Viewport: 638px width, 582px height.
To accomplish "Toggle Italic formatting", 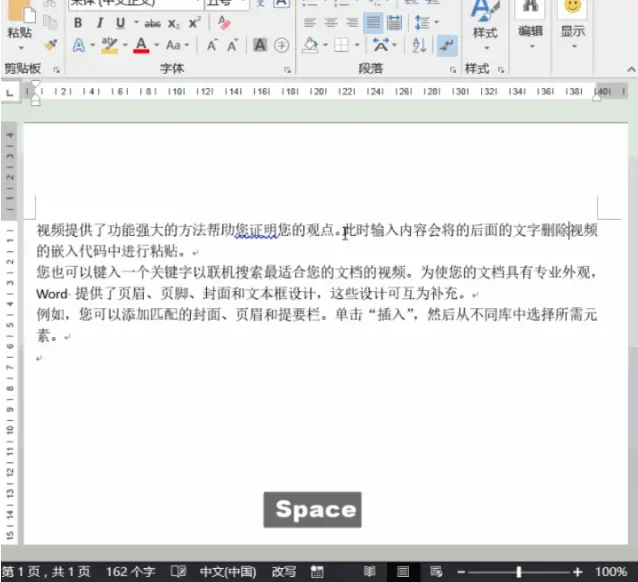I will tap(100, 23).
